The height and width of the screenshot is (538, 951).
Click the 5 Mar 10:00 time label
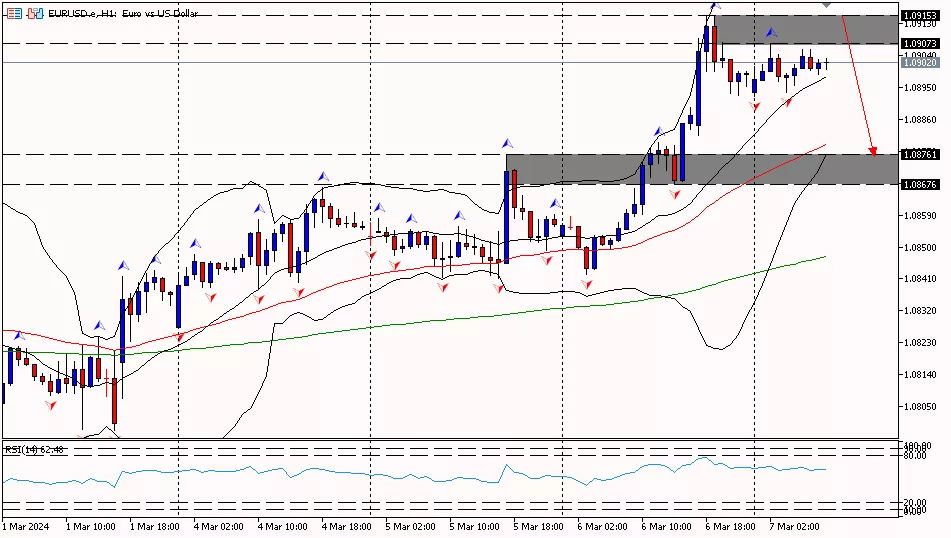tap(474, 526)
